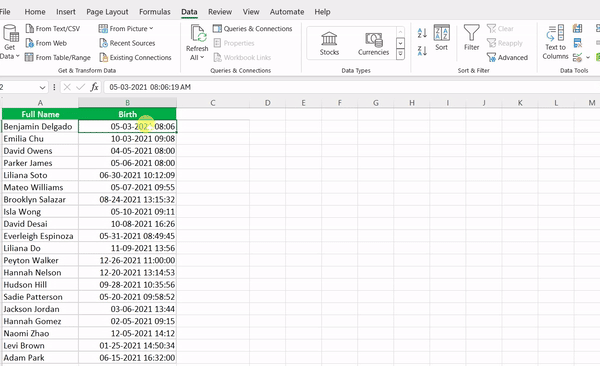Confirm entry with the checkmark
Viewport: 600px width, 366px height.
click(x=80, y=87)
